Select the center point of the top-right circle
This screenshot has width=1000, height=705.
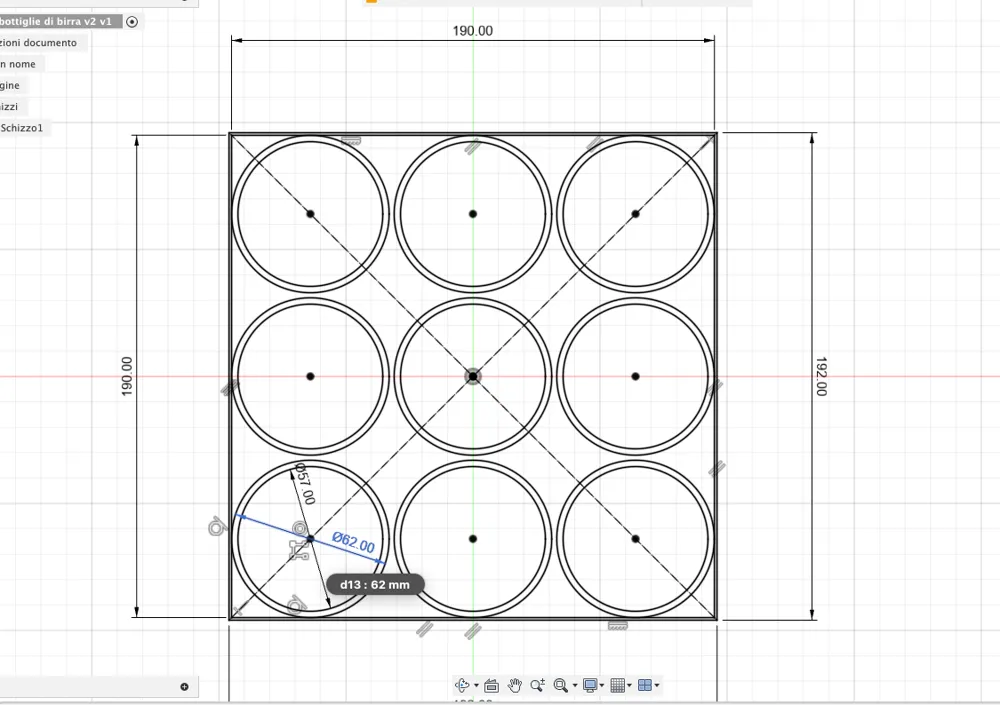tap(635, 214)
